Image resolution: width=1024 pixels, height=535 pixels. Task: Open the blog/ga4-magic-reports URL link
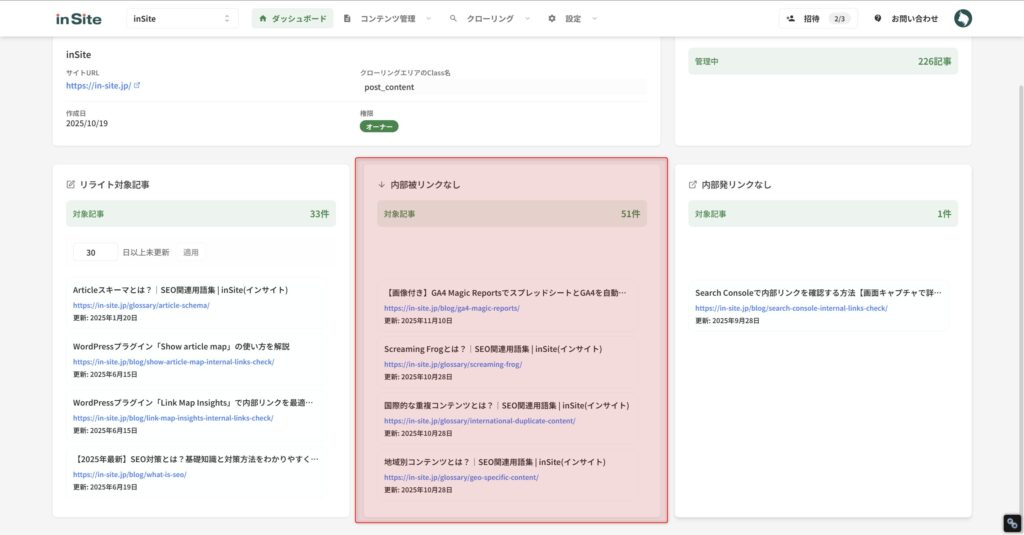pos(452,308)
